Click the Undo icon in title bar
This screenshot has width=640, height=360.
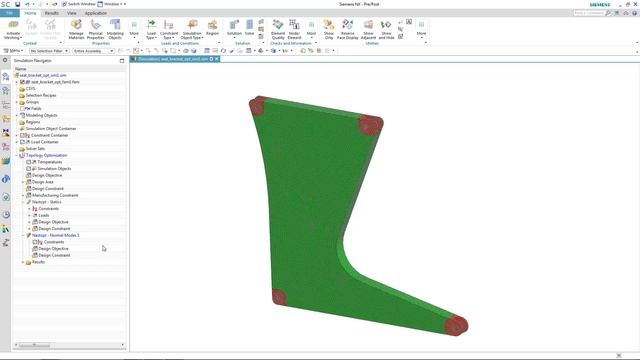pyautogui.click(x=27, y=4)
